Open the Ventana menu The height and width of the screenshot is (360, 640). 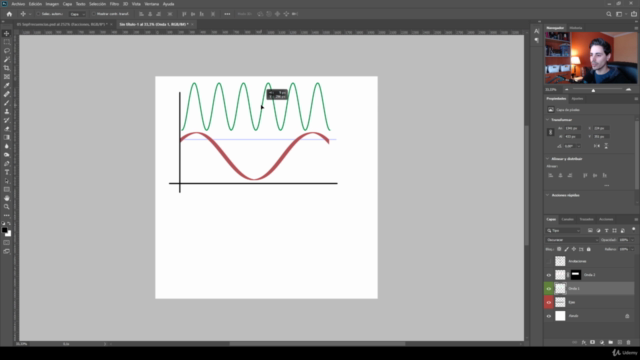pos(152,4)
